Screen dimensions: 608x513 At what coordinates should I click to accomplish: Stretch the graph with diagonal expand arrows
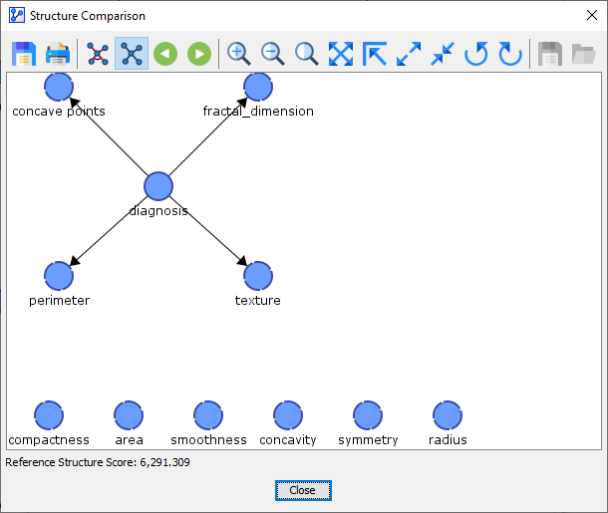tap(409, 54)
